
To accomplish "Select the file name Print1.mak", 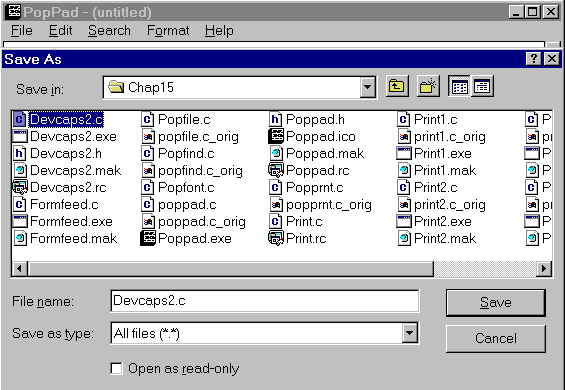I will click(x=445, y=170).
